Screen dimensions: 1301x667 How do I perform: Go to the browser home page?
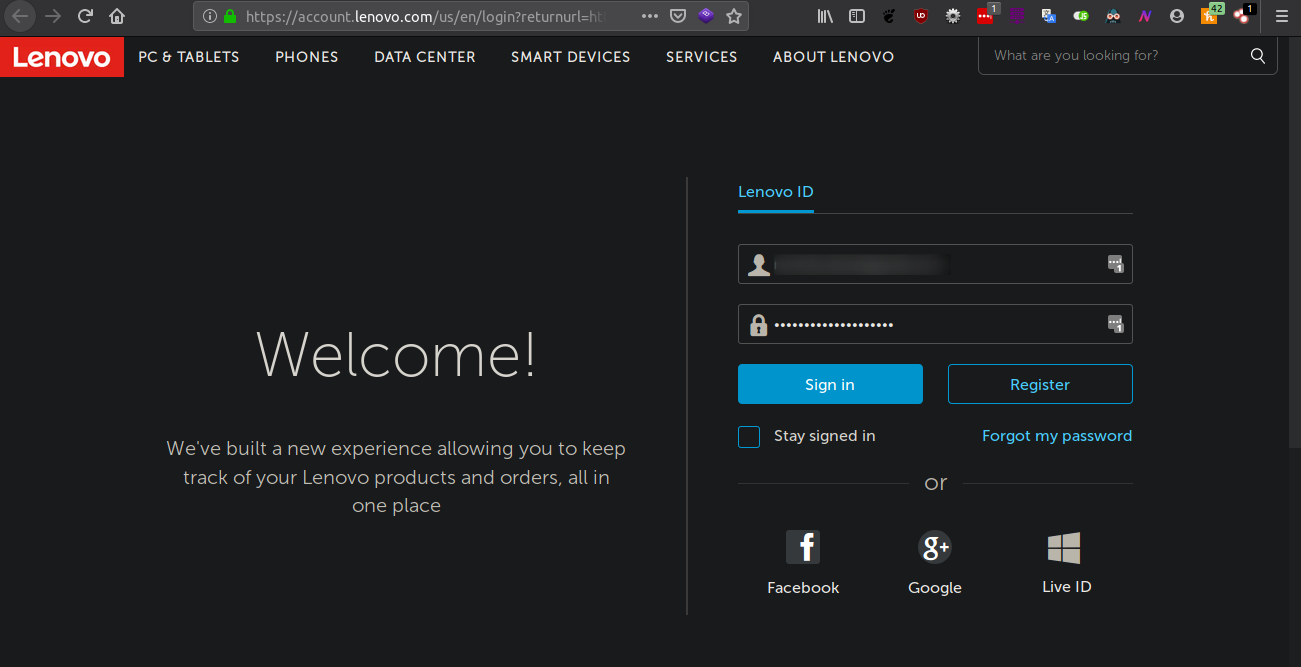coord(117,16)
